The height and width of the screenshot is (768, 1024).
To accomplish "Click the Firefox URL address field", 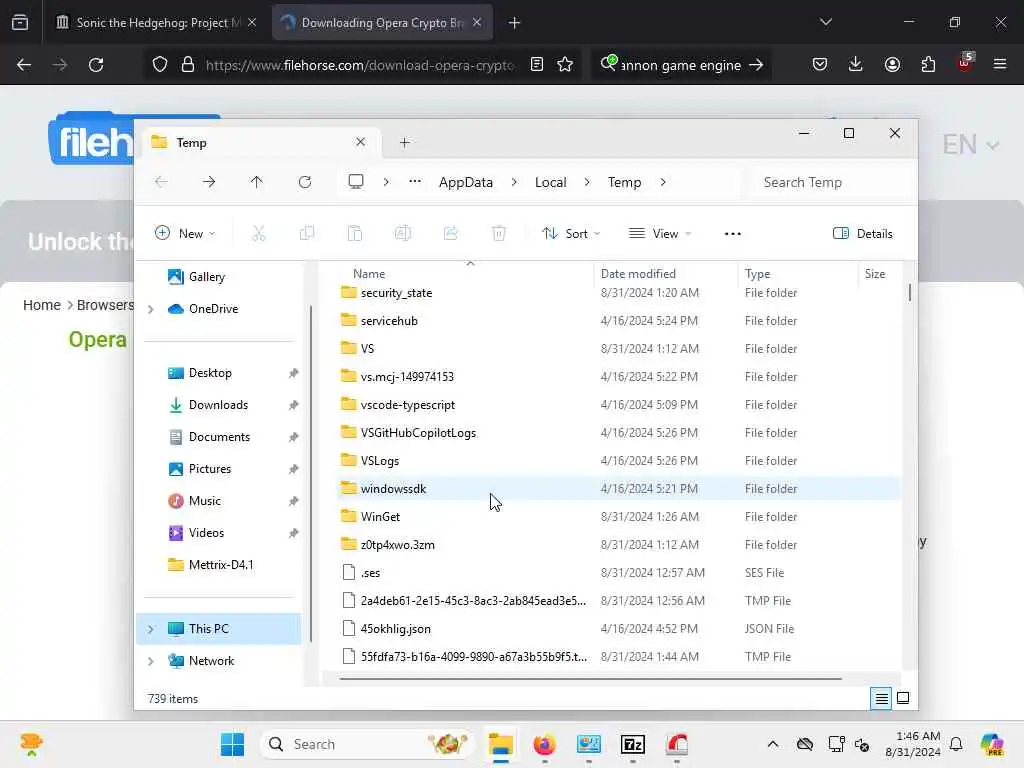I will (360, 65).
